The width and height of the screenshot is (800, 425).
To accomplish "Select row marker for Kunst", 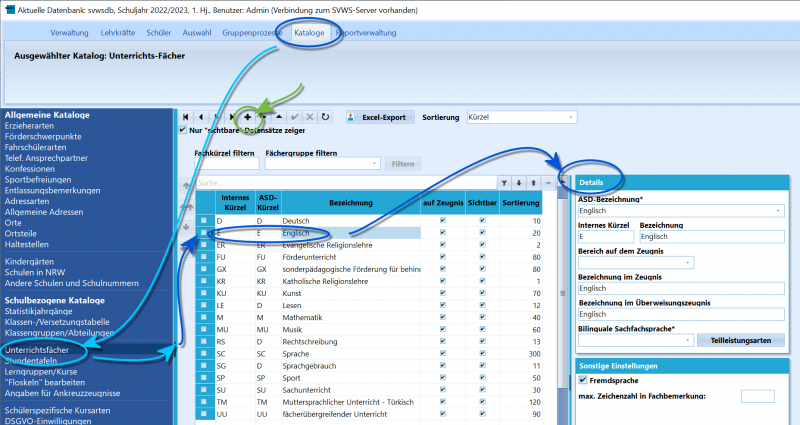I will coord(204,293).
